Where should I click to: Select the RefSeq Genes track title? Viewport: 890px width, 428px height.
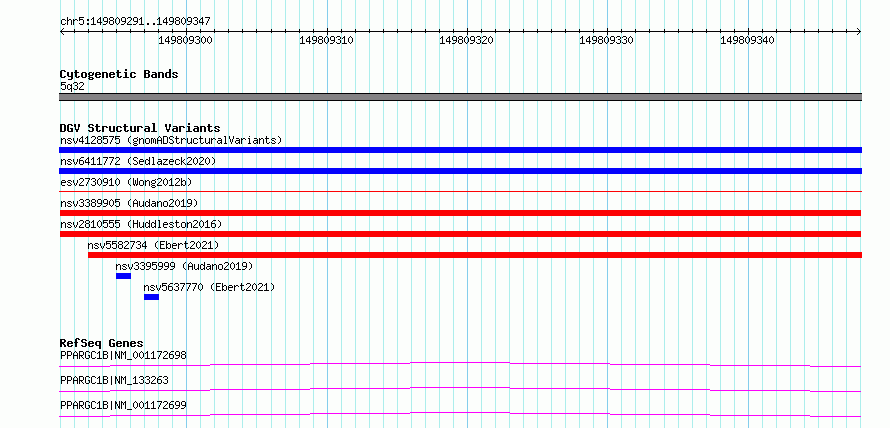tap(102, 343)
